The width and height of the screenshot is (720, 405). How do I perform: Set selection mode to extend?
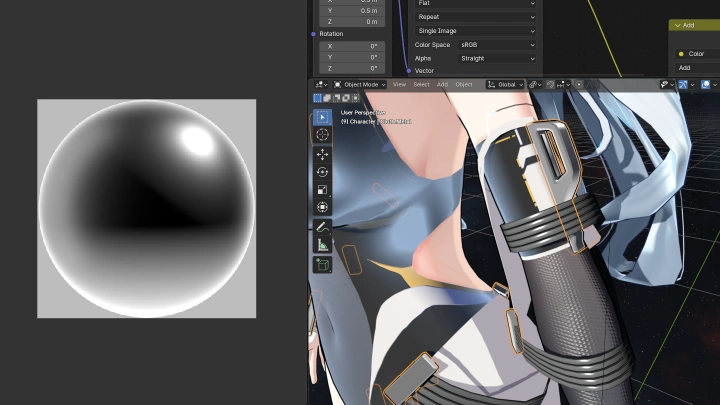(327, 98)
